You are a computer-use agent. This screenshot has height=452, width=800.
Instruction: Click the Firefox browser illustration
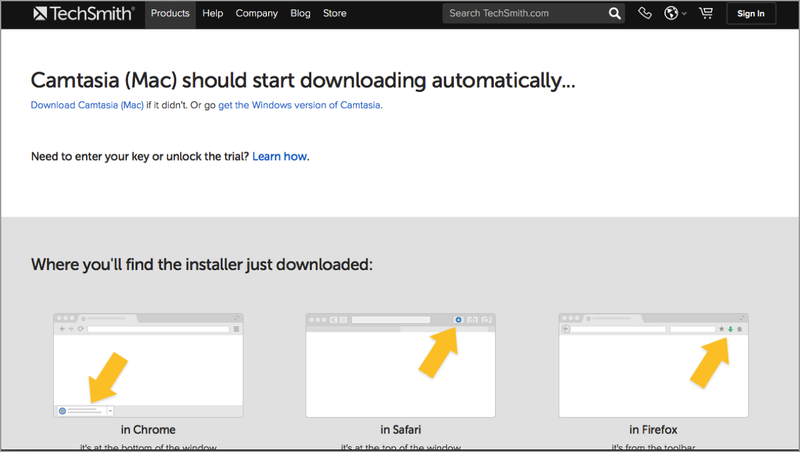(654, 365)
